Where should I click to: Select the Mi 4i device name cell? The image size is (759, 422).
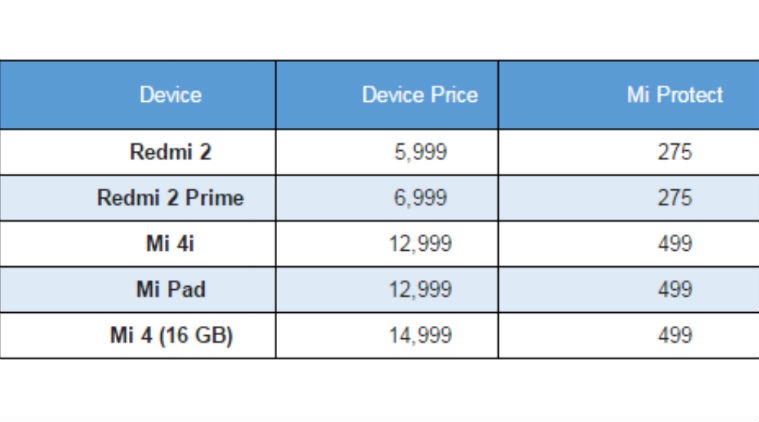[170, 244]
